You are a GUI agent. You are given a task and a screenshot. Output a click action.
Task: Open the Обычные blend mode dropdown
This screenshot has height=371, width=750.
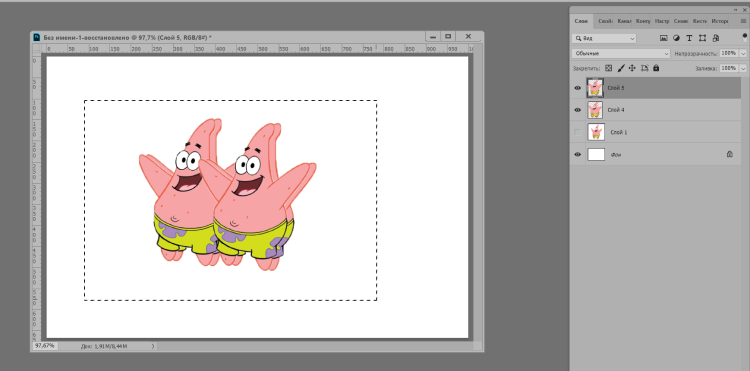coord(621,54)
